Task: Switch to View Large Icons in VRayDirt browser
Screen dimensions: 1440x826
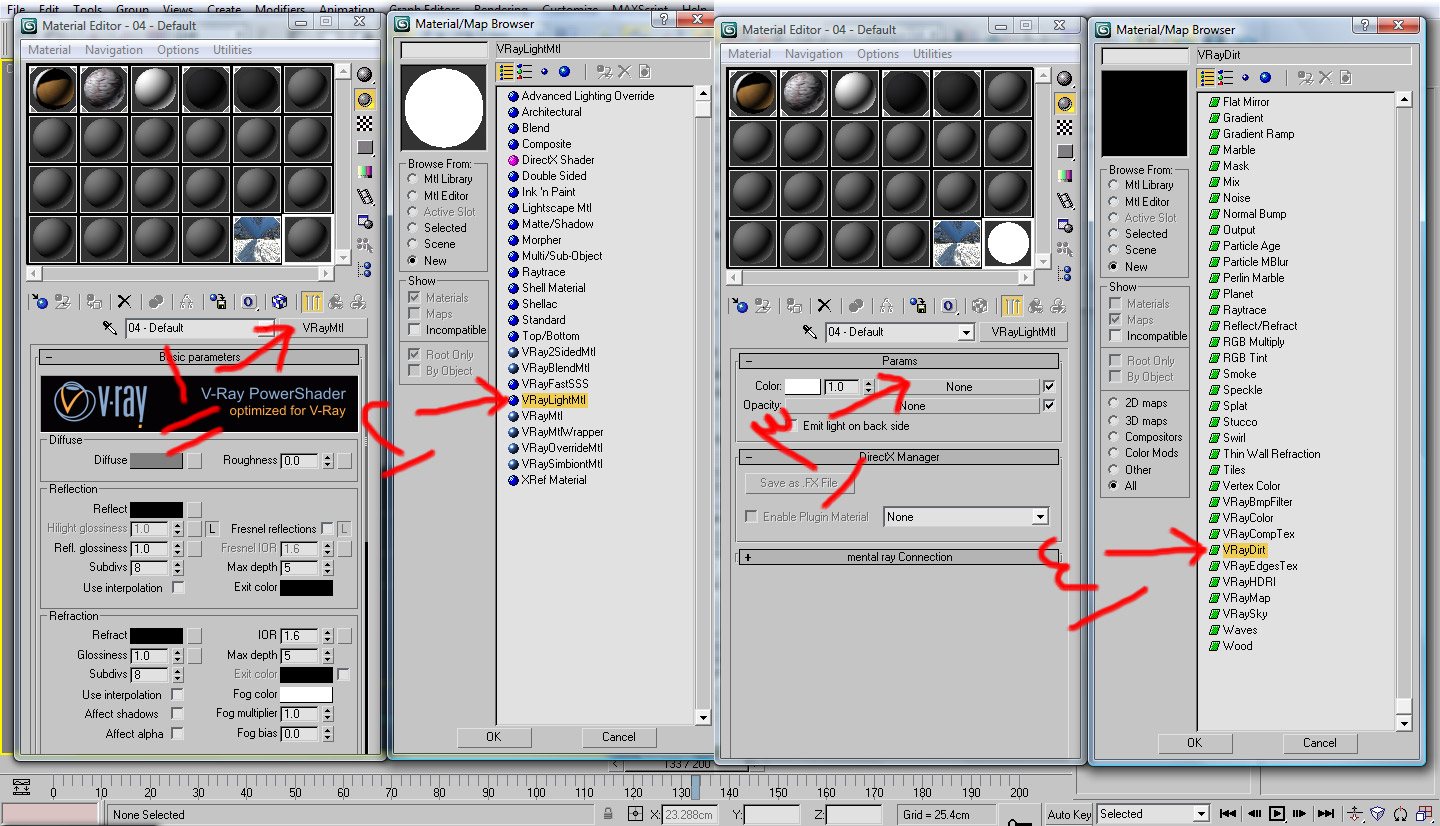Action: tap(1265, 77)
